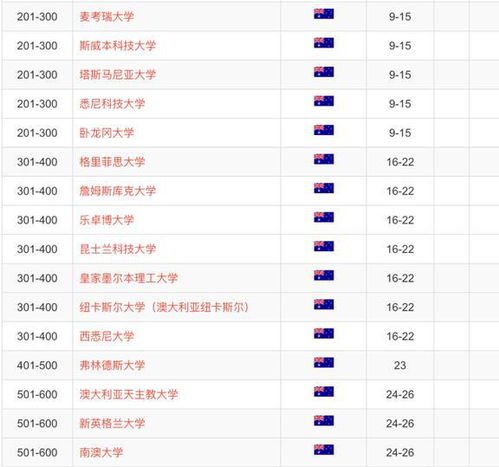The height and width of the screenshot is (467, 499).
Task: Visit the 塔斯马尼亚大学 link
Action: tap(118, 75)
